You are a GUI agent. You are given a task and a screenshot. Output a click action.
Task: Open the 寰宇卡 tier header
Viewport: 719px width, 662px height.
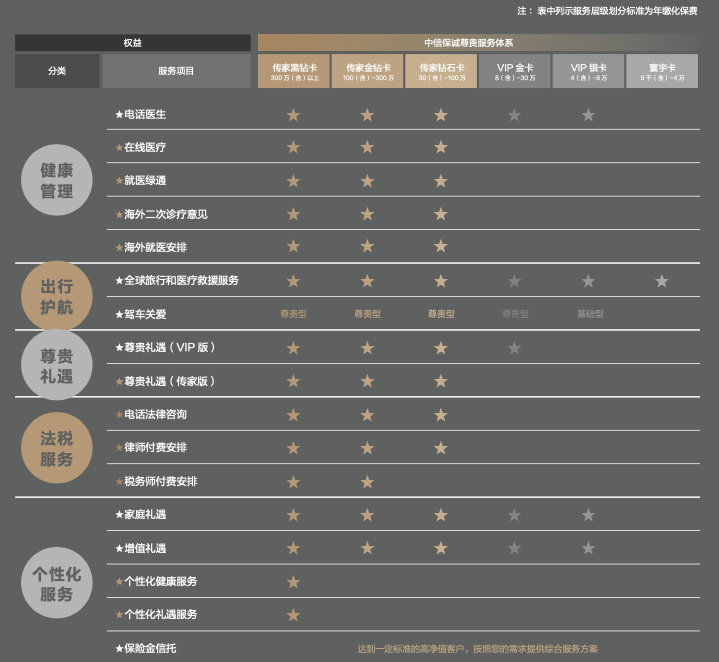[662, 71]
